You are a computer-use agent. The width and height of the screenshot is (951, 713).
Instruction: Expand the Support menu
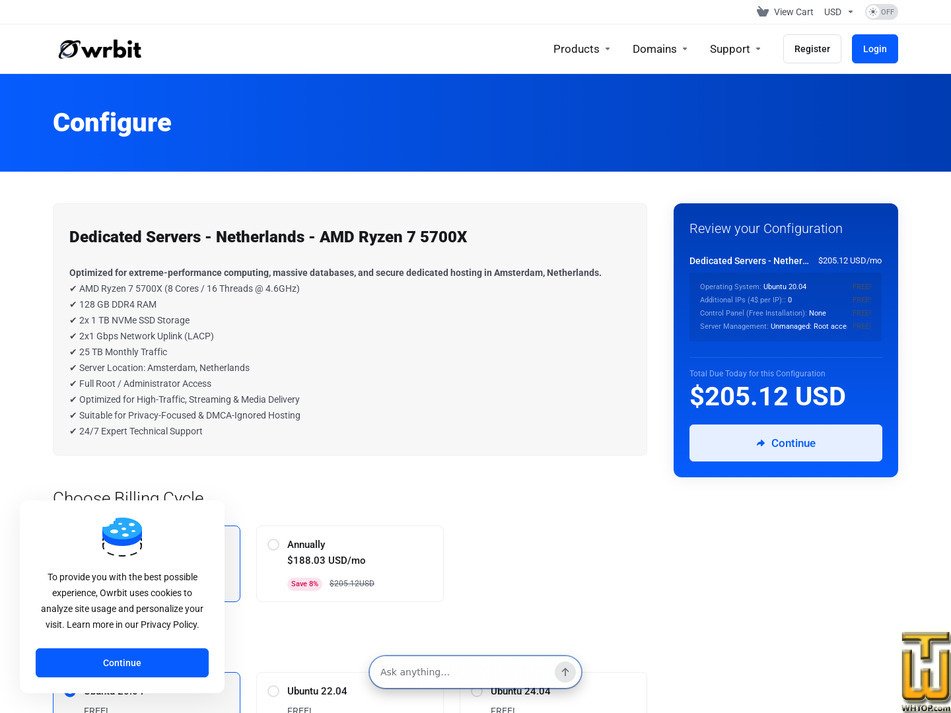(x=734, y=49)
